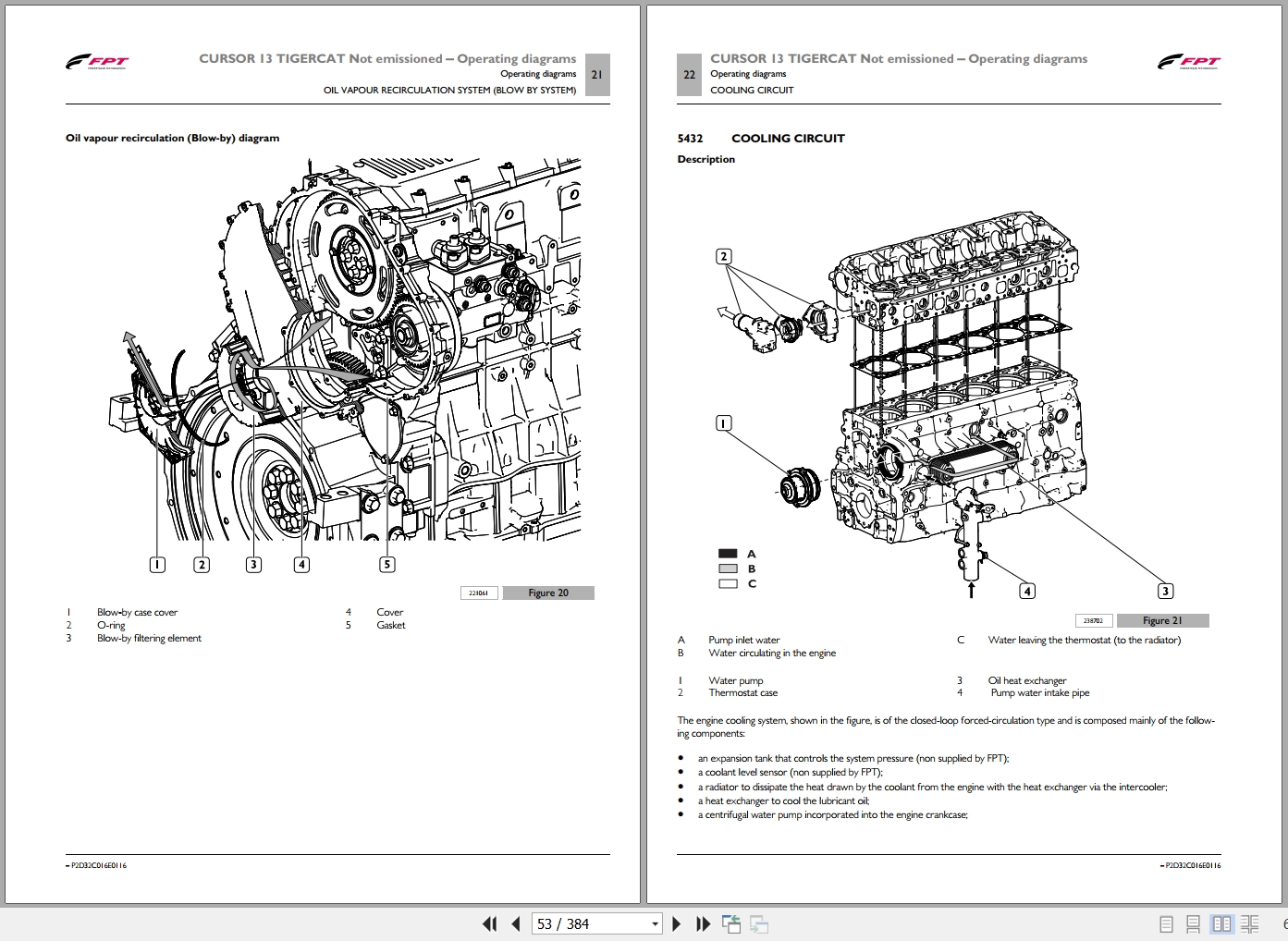This screenshot has width=1288, height=941.
Task: Jump to the first page
Action: [489, 923]
